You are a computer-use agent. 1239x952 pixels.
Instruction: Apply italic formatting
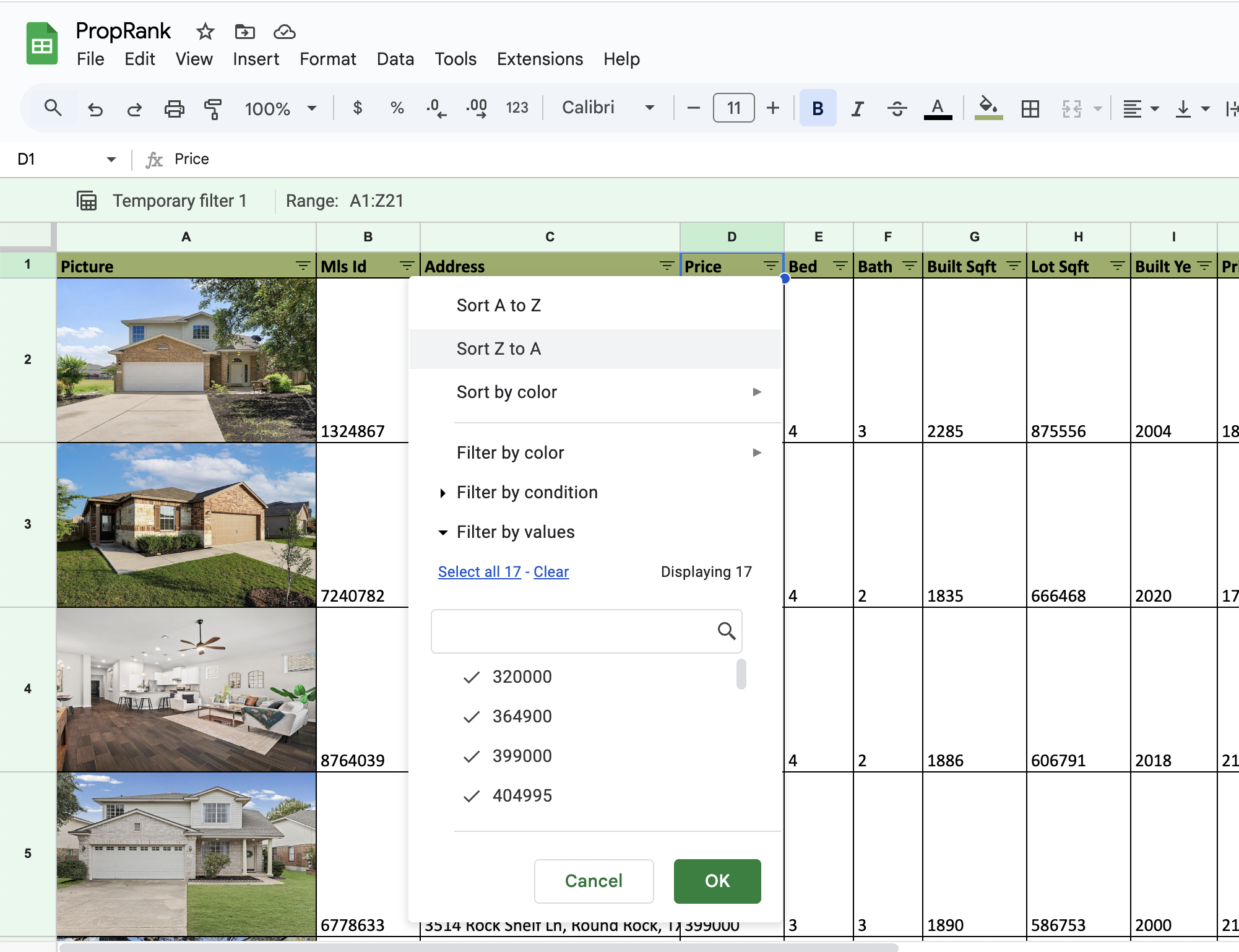(x=857, y=108)
